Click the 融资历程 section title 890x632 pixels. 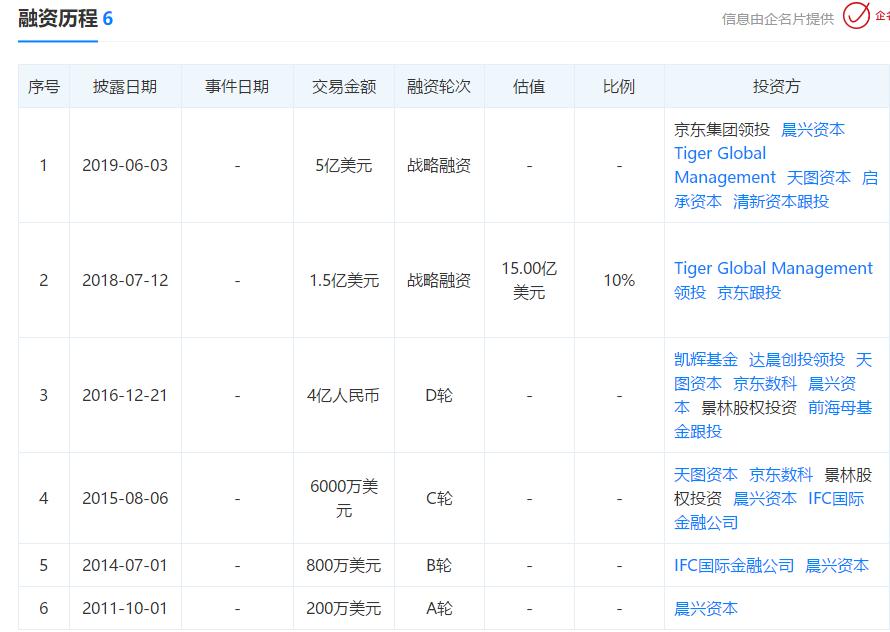pyautogui.click(x=57, y=17)
